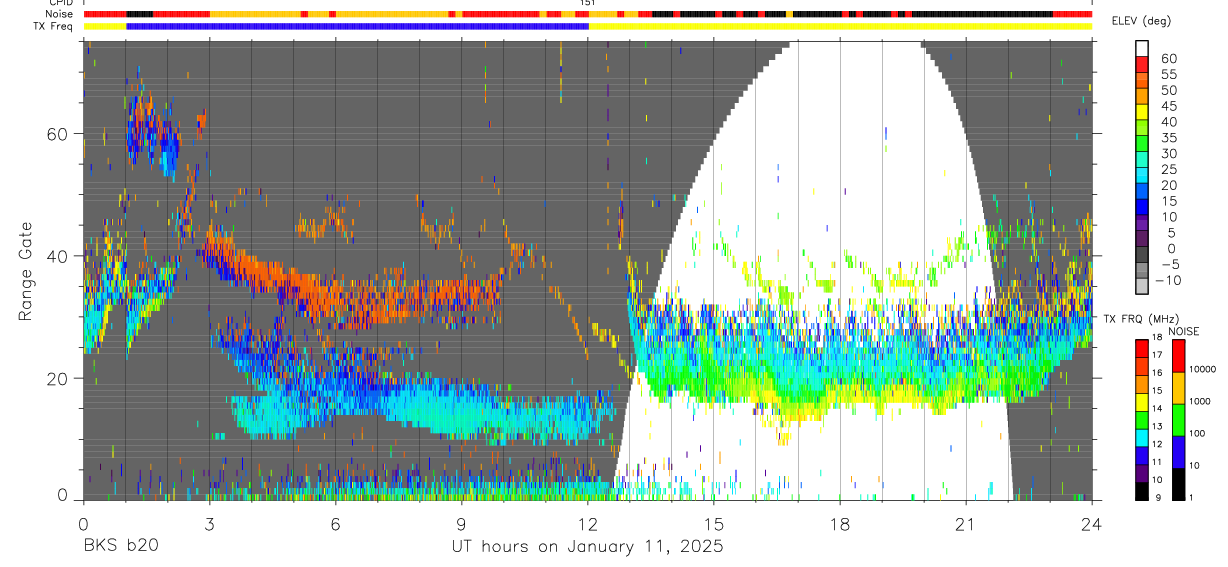Image resolution: width=1228 pixels, height=567 pixels.
Task: Select the 'NOISE' legend title
Action: pyautogui.click(x=1182, y=331)
